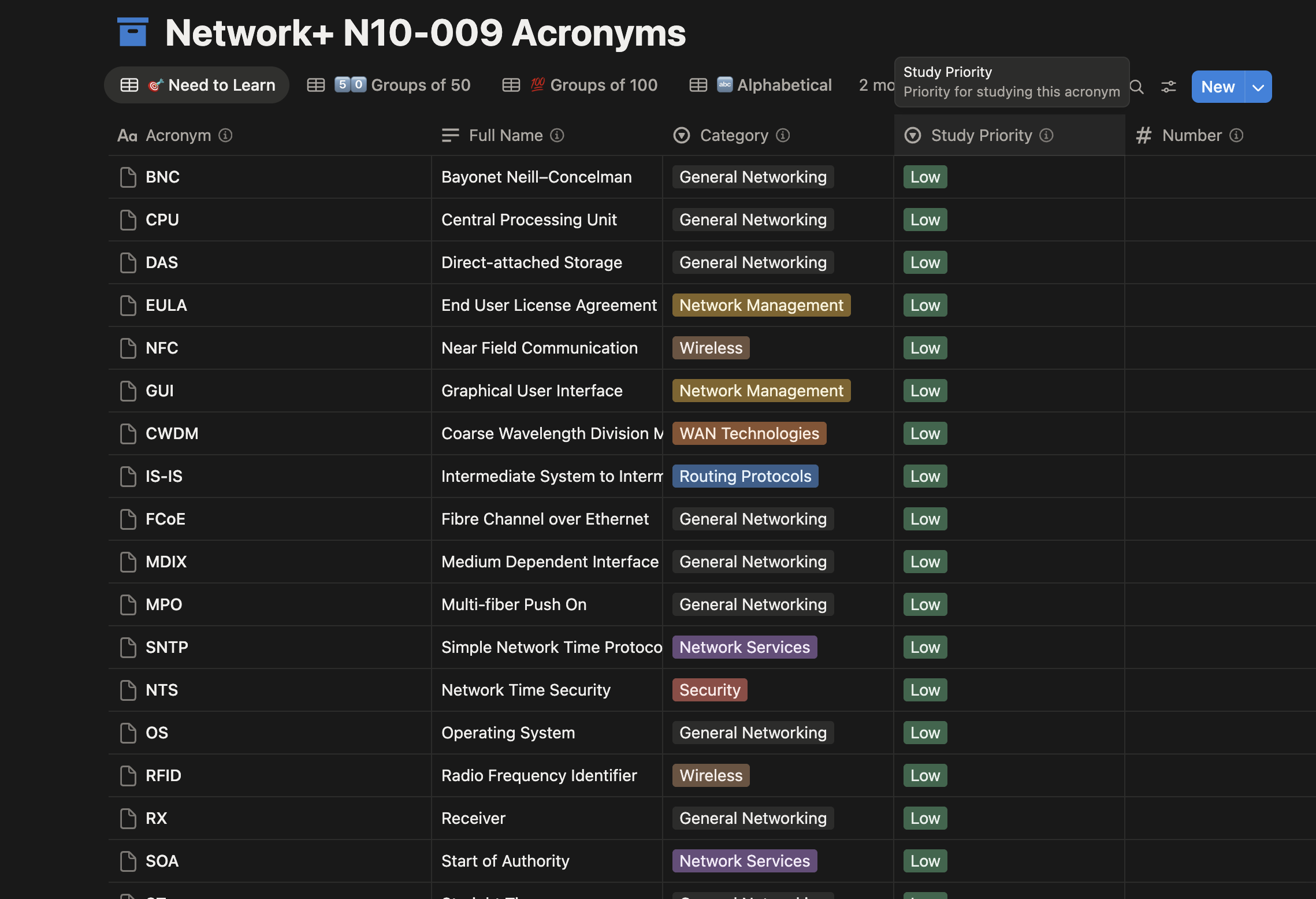Viewport: 1316px width, 899px height.
Task: Open the RFID acronym entry
Action: (163, 775)
